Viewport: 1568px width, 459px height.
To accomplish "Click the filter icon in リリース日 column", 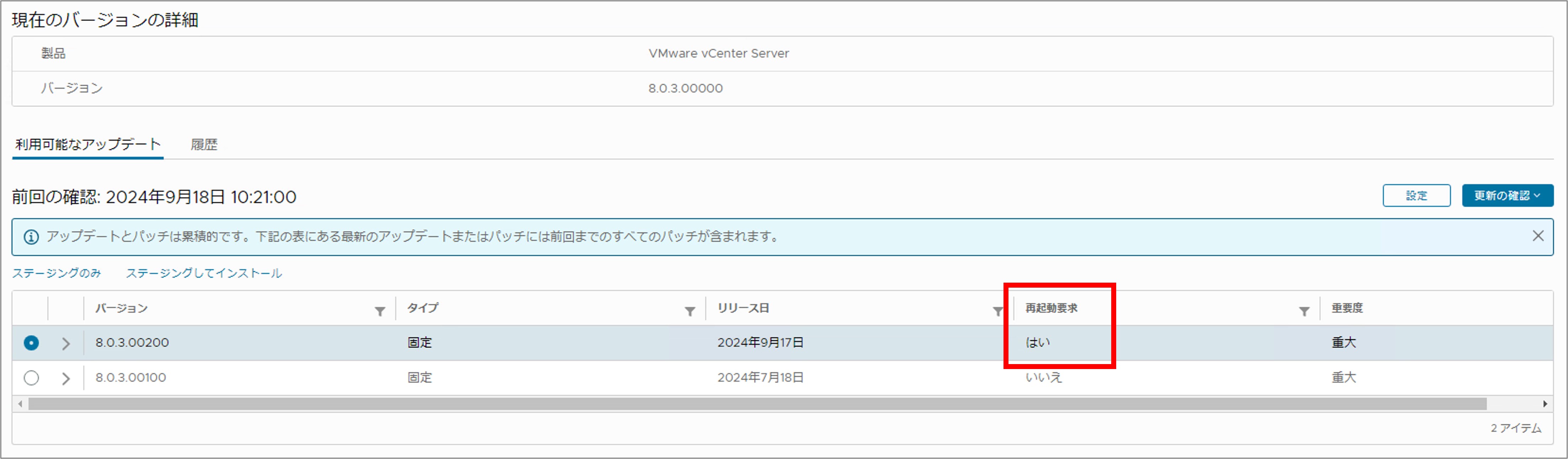I will pyautogui.click(x=998, y=312).
